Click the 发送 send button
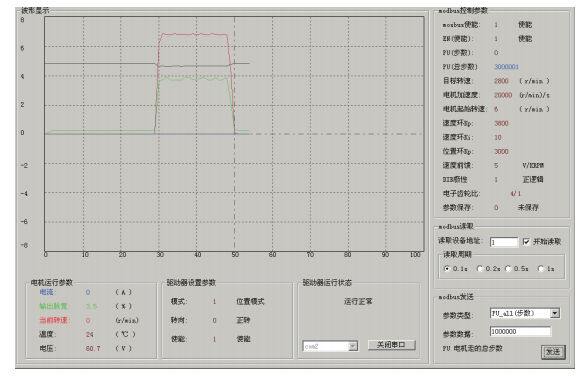Image resolution: width=584 pixels, height=376 pixels. [x=553, y=352]
